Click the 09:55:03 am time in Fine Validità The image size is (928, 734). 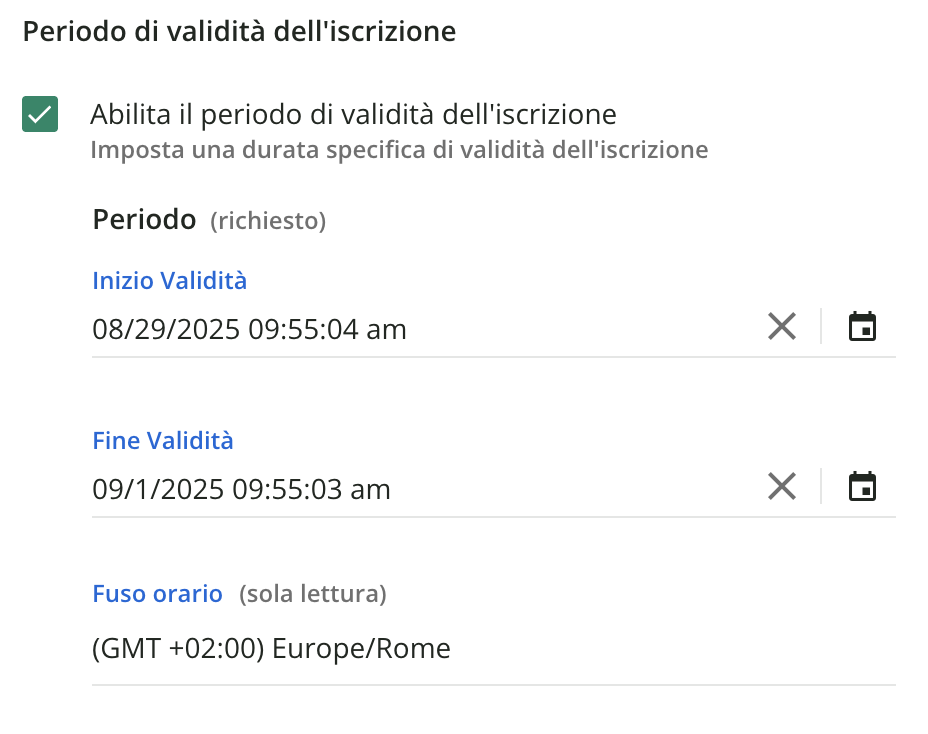[312, 489]
